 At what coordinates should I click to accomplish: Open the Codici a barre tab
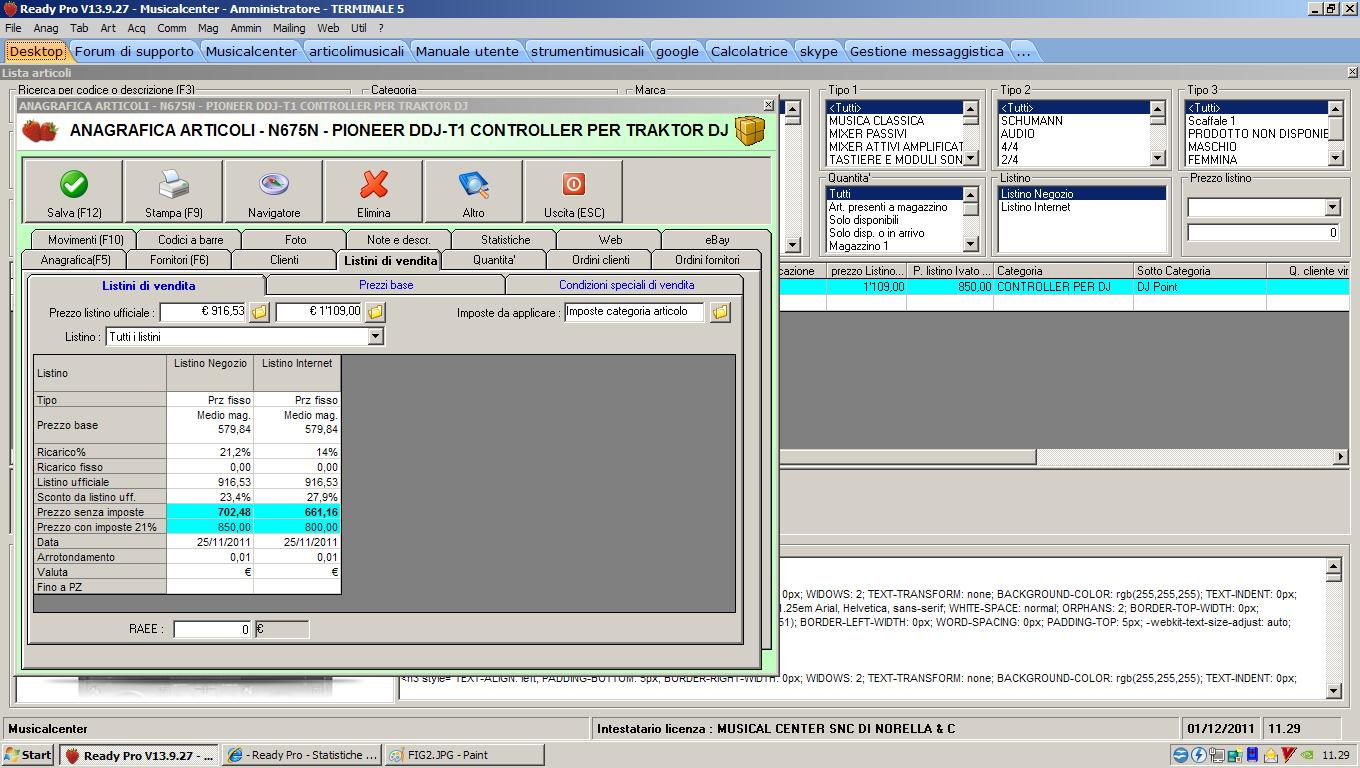click(x=190, y=240)
